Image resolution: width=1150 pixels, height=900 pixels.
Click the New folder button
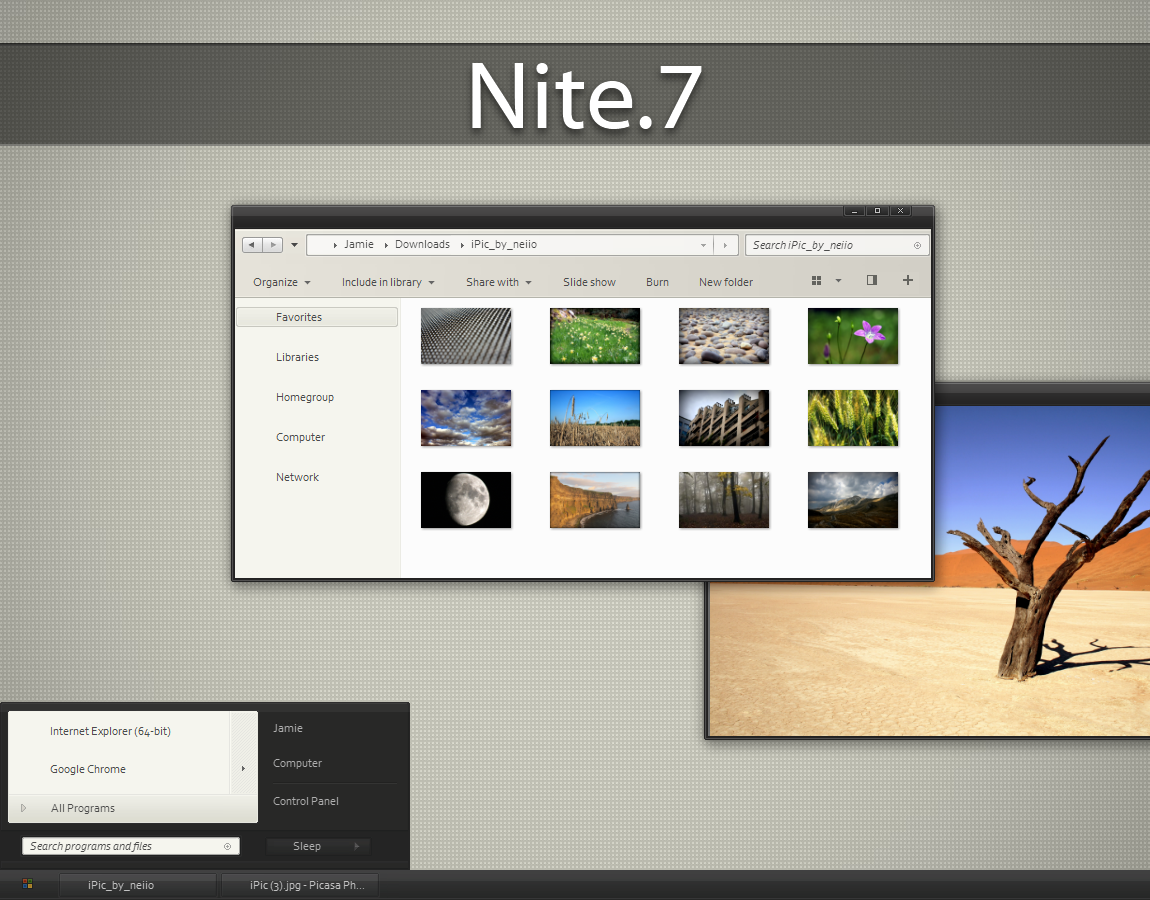(725, 282)
